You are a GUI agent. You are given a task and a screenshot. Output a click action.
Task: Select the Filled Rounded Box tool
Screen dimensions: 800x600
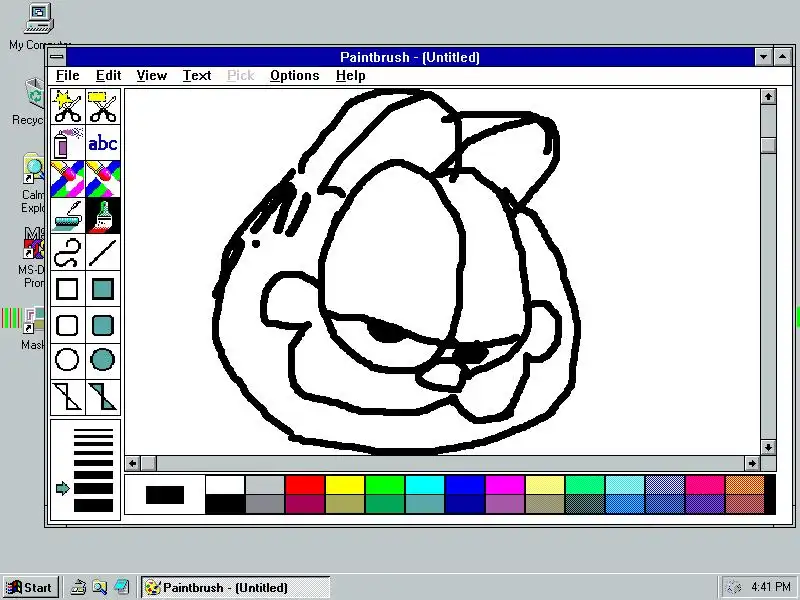point(103,325)
